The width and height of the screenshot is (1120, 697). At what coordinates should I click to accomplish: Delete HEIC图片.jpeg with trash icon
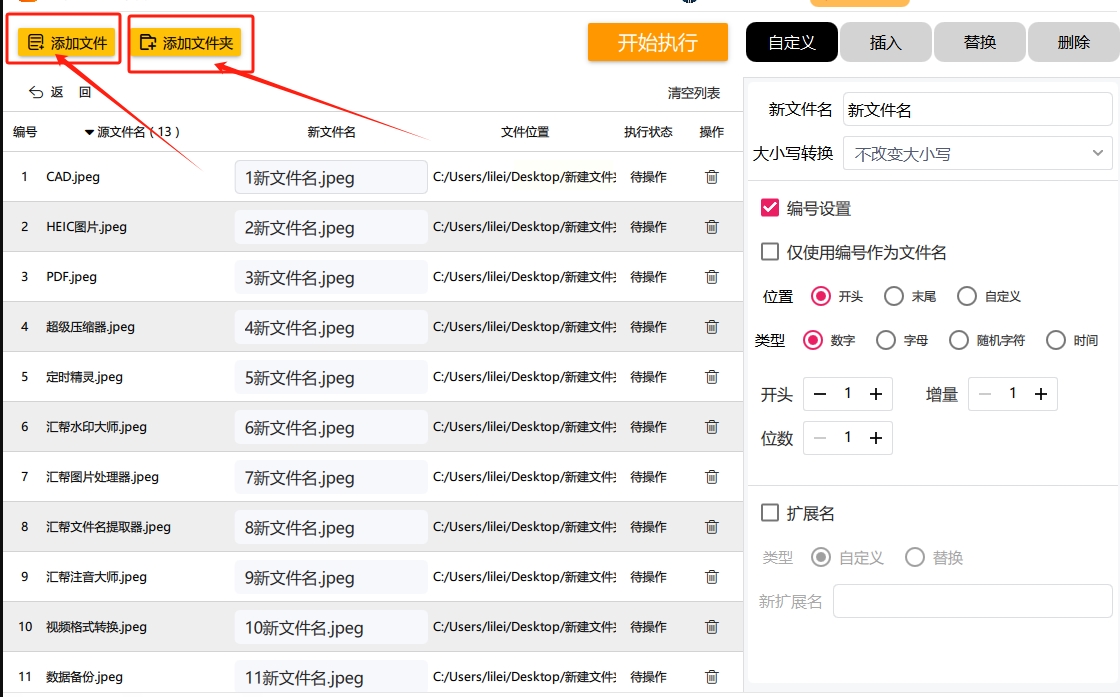(x=711, y=227)
